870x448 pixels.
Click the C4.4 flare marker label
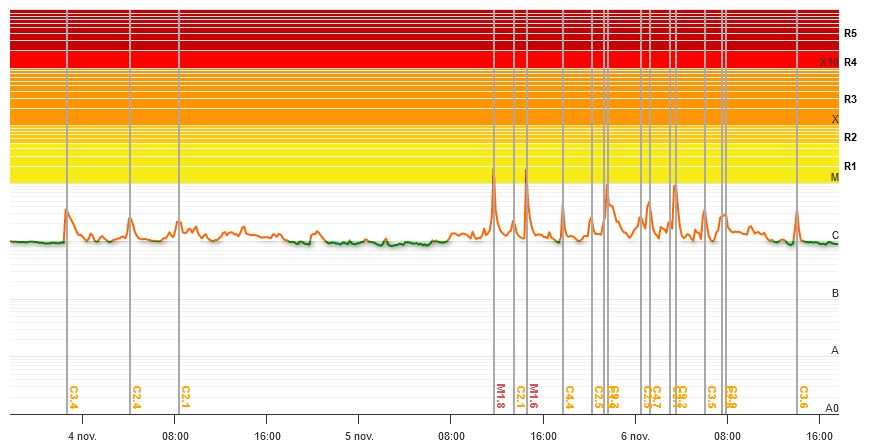pyautogui.click(x=569, y=396)
